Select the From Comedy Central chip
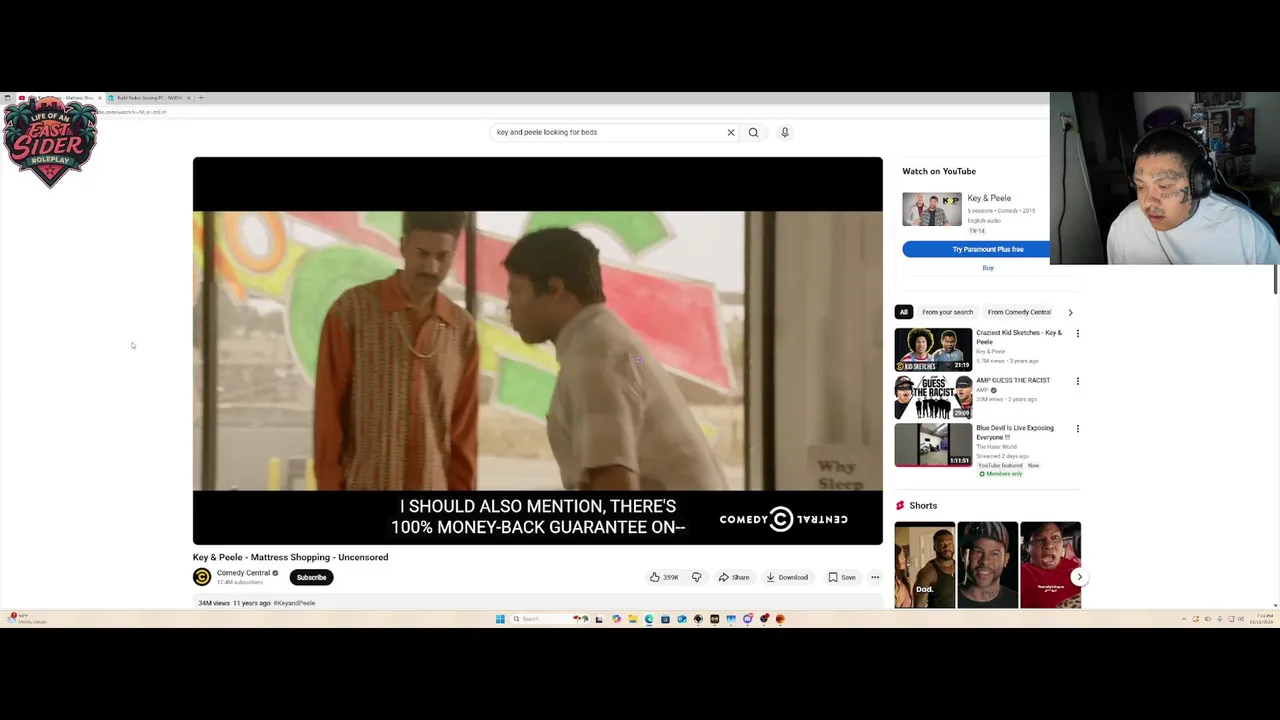Image resolution: width=1280 pixels, height=720 pixels. (x=1019, y=312)
